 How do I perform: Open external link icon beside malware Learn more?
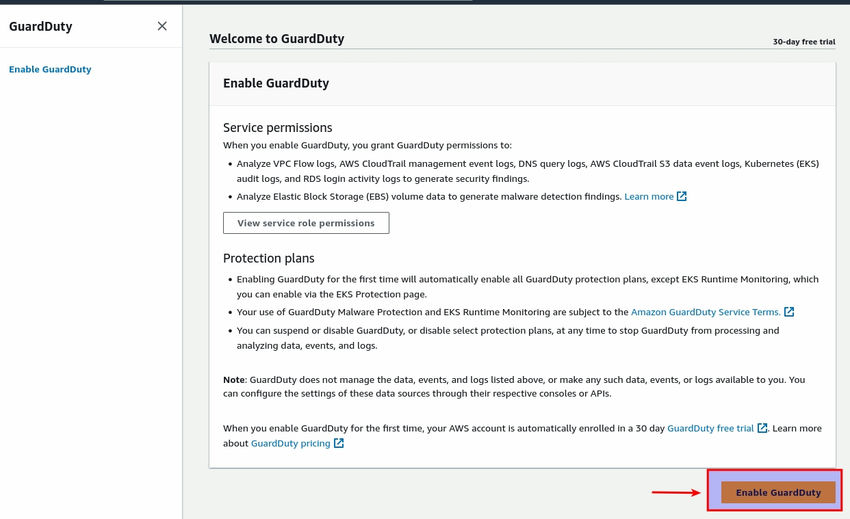[682, 197]
